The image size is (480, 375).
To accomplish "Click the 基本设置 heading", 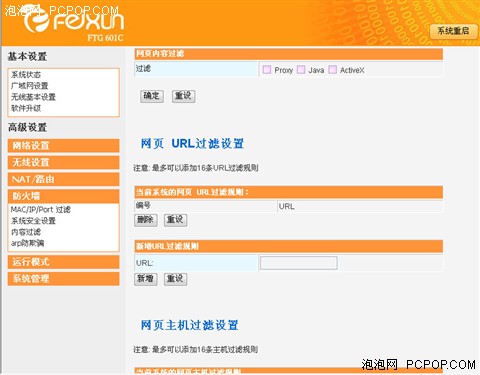I will point(27,56).
